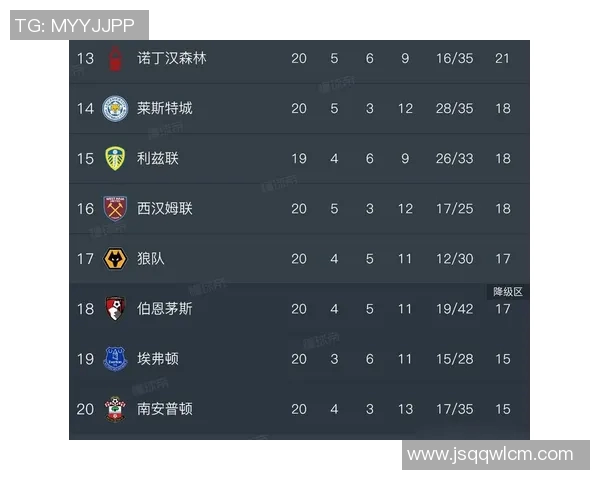Click the 降级区 relegation zone label
600x480 pixels.
508,291
